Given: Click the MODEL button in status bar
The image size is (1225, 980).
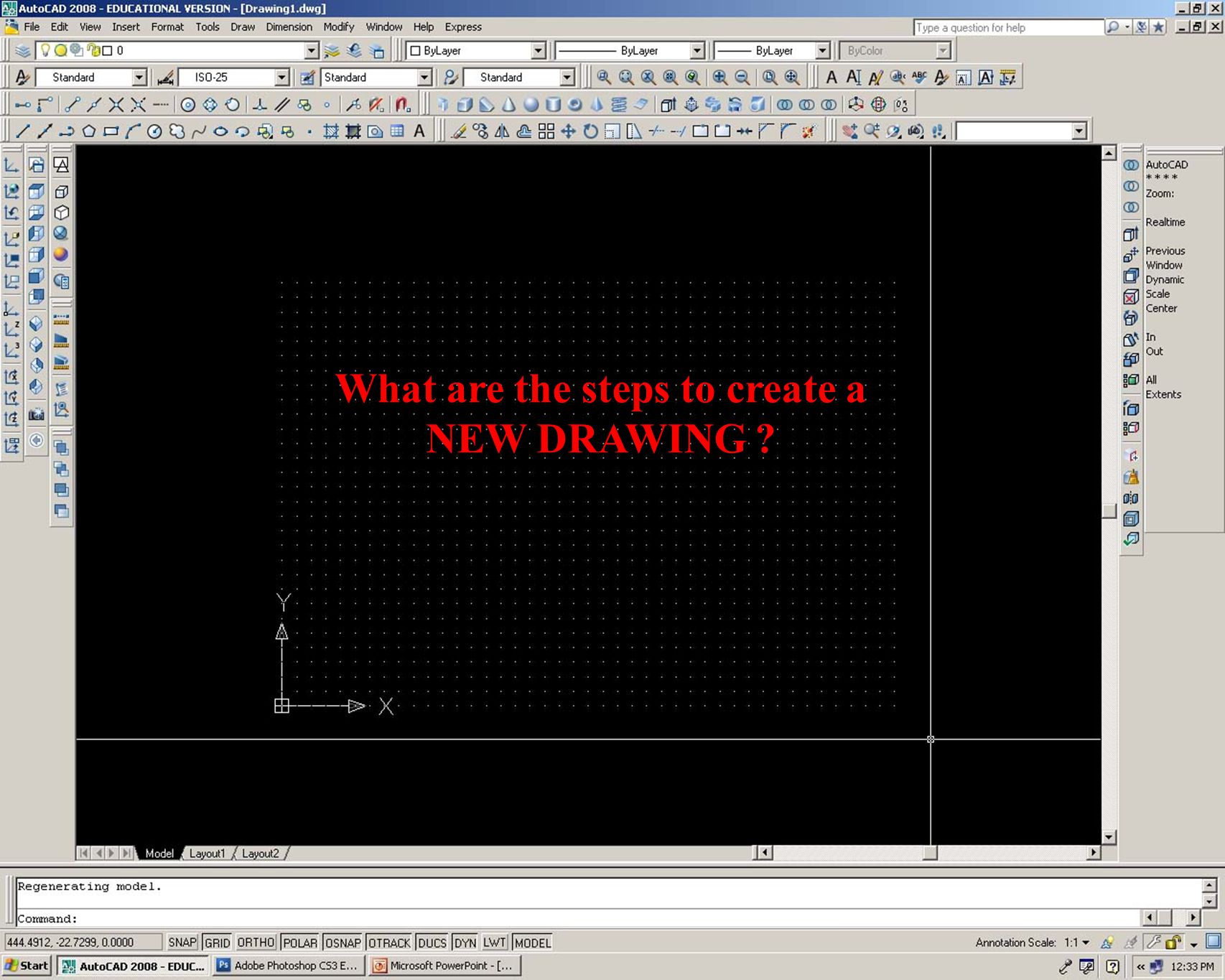Looking at the screenshot, I should coord(533,943).
